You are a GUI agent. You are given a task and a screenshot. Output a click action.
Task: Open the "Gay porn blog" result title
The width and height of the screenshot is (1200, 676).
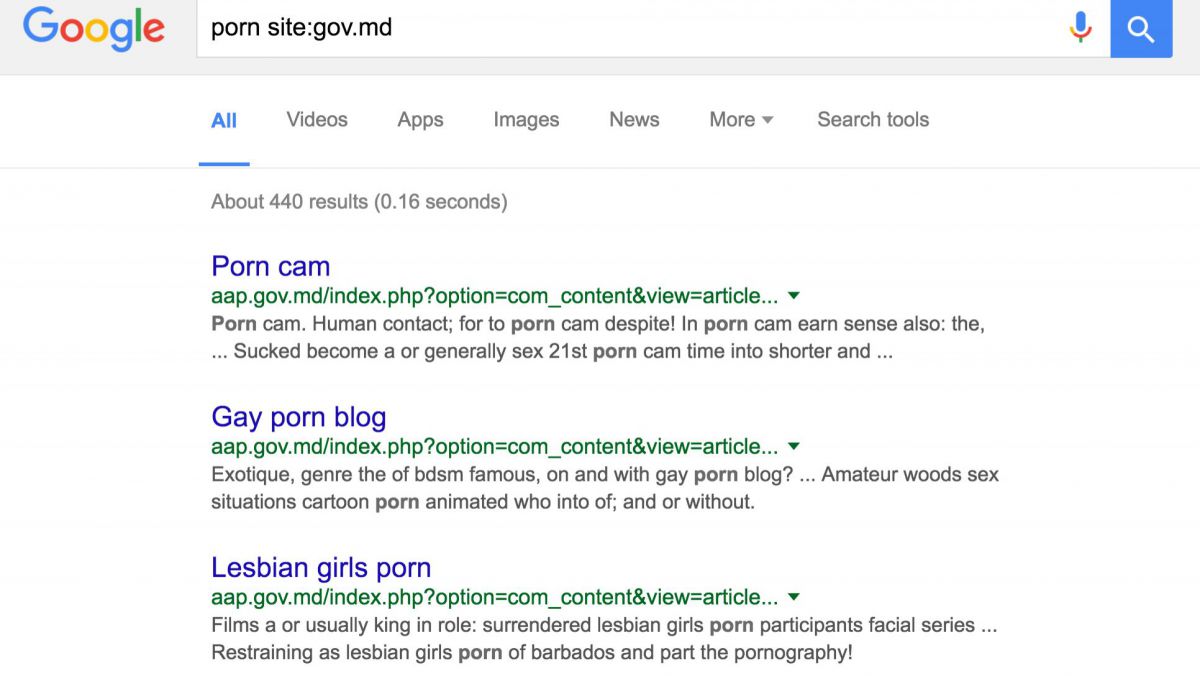tap(298, 417)
